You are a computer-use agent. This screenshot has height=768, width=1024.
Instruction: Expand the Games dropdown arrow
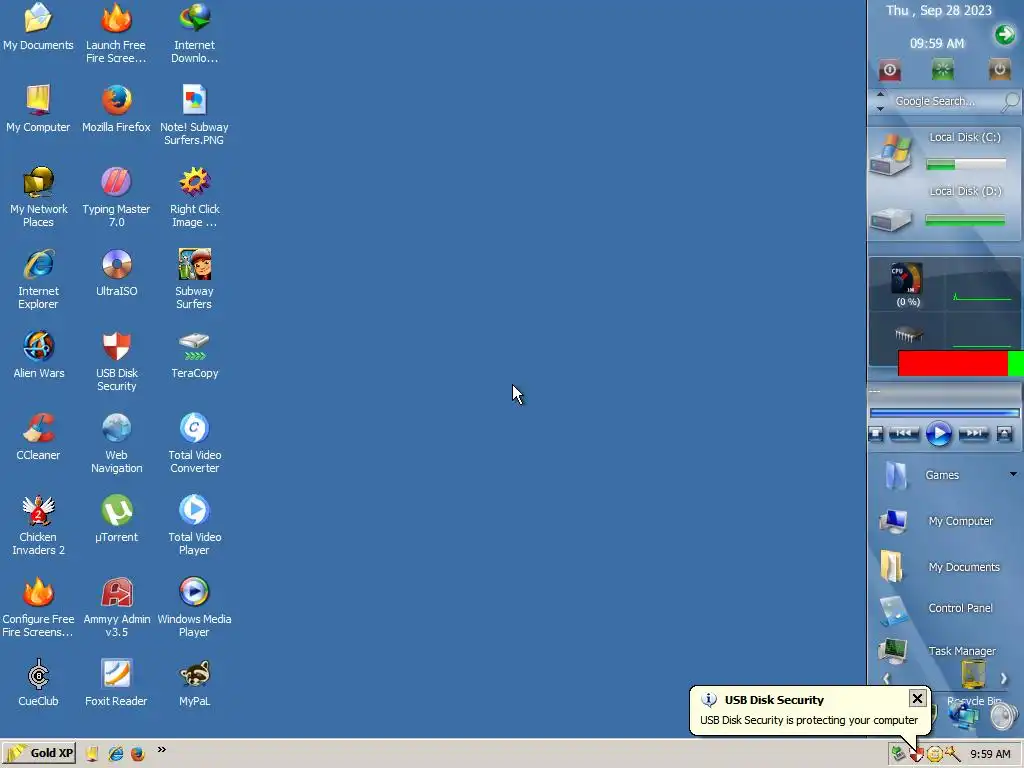[1013, 474]
